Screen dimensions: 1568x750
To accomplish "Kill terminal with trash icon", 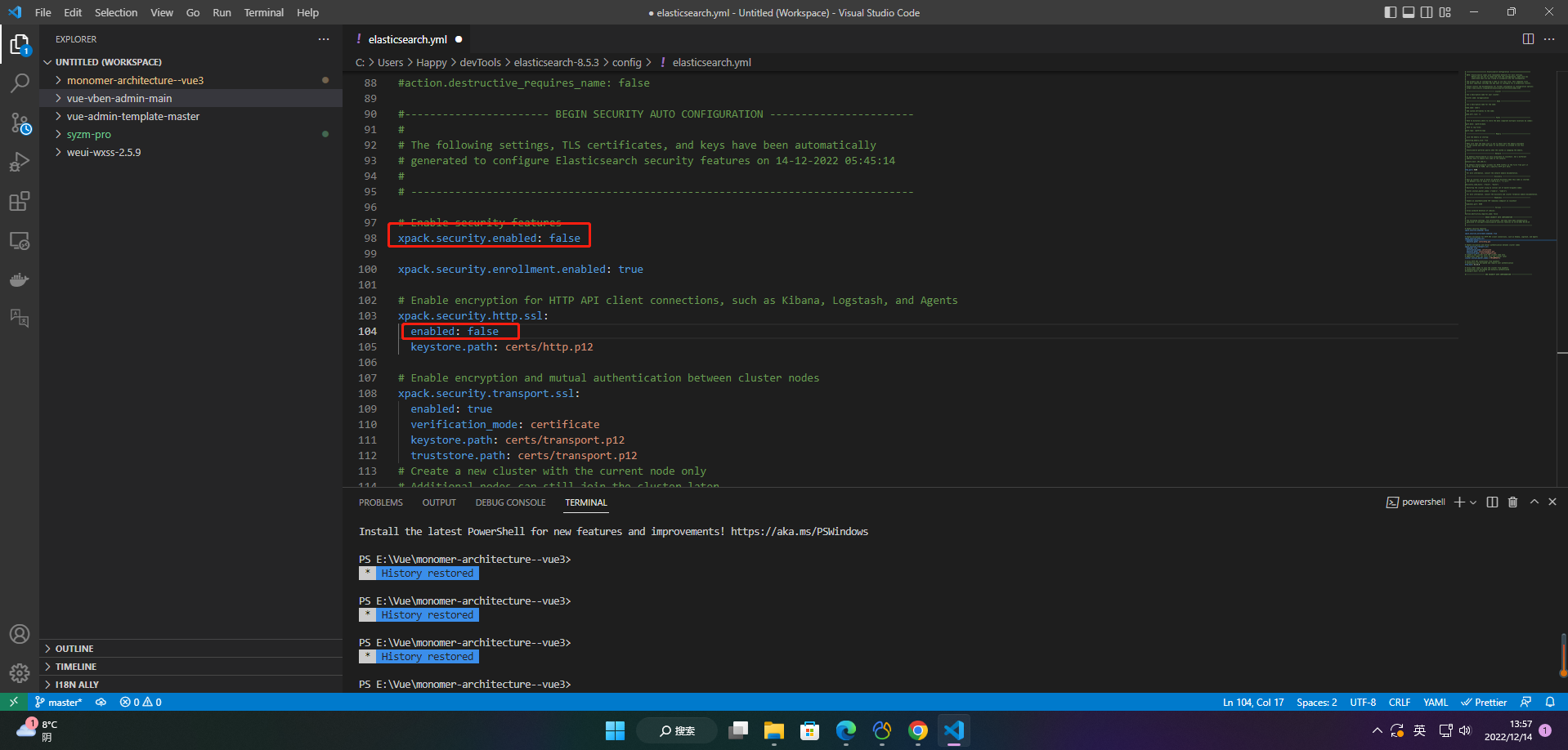I will point(1512,502).
